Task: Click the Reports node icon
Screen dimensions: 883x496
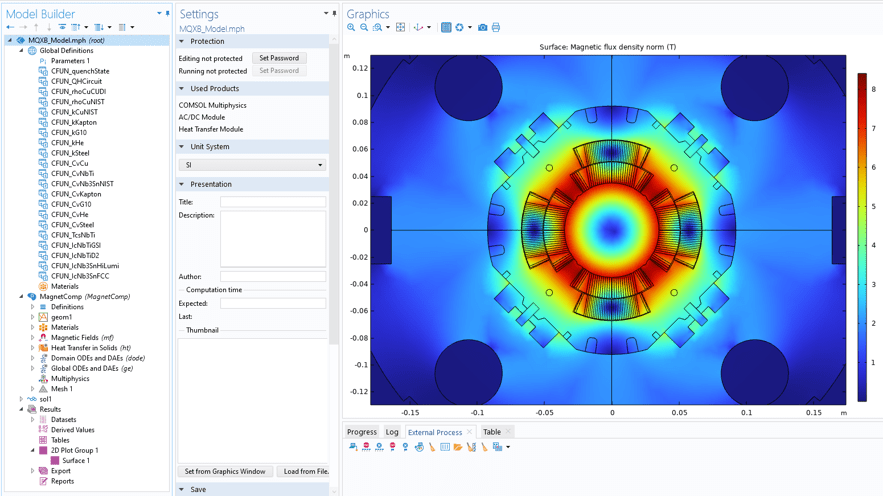Action: click(43, 481)
